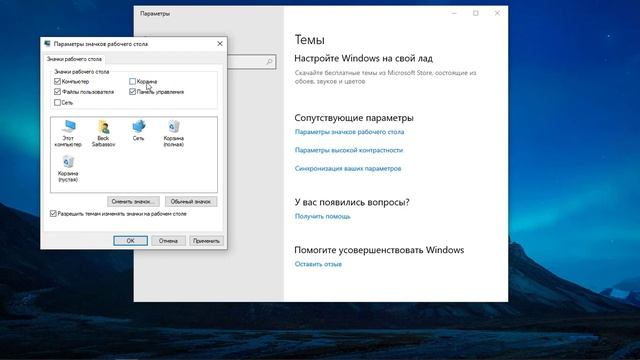Close the Параметры window

click(497, 13)
